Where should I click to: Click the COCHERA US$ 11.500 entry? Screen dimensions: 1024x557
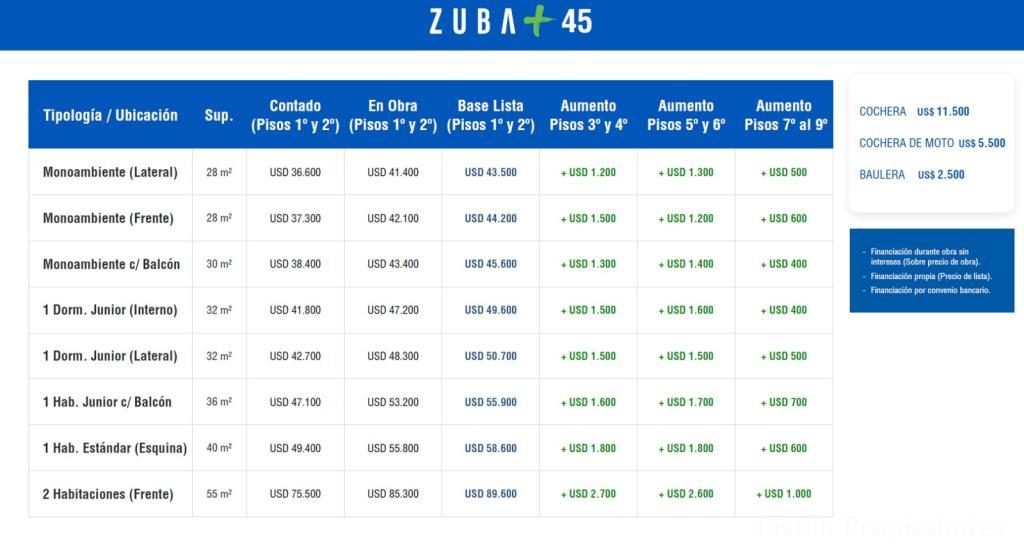point(914,112)
